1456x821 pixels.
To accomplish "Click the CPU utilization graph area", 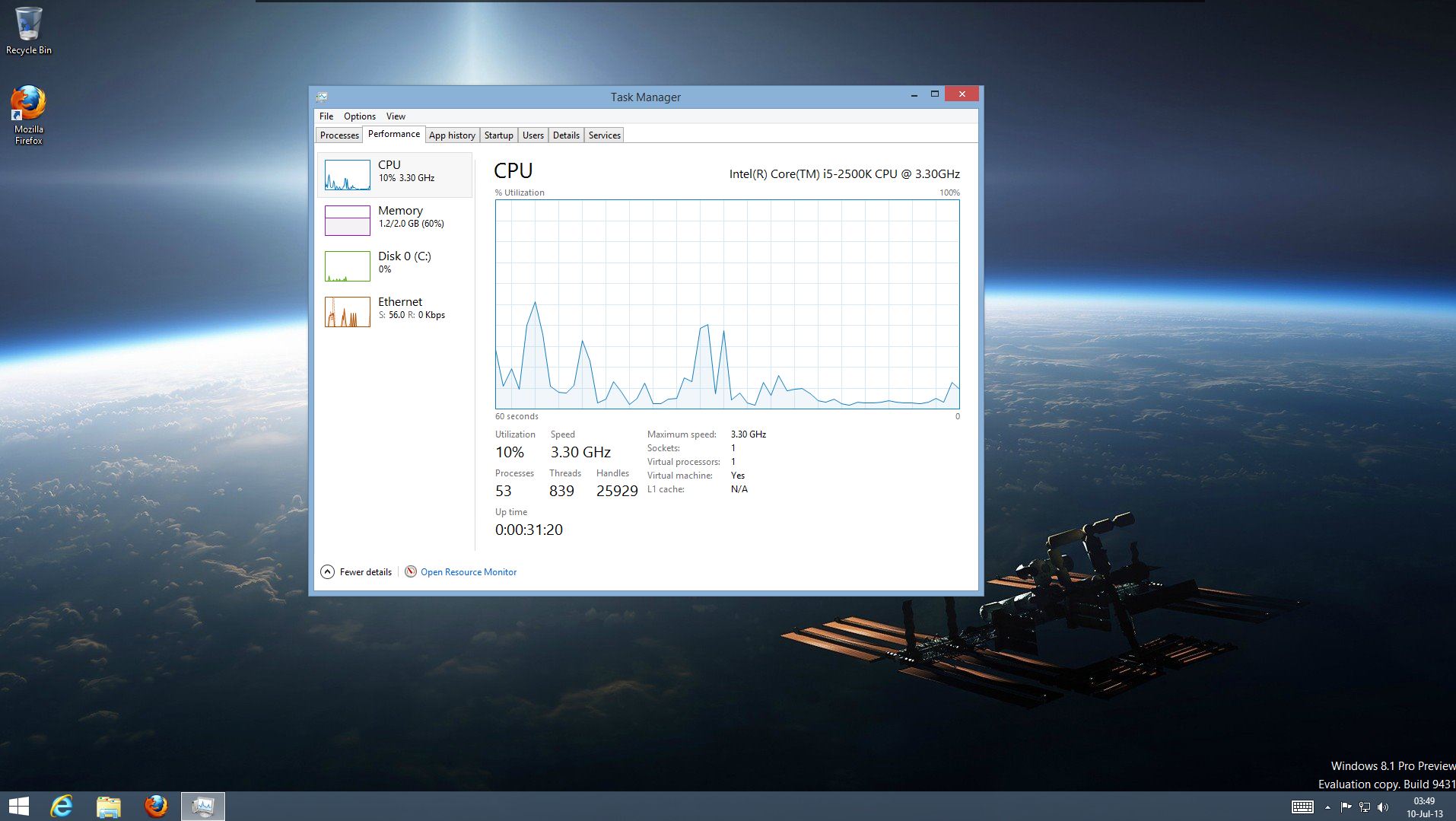I will coord(727,304).
